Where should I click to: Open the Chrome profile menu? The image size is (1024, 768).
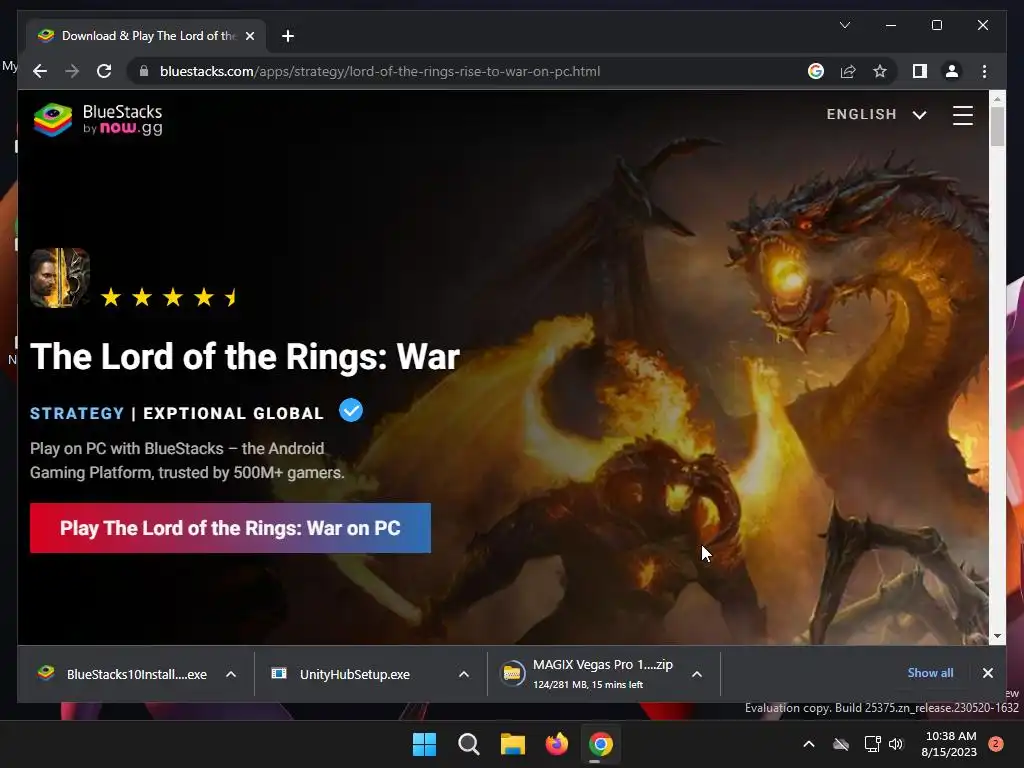[x=952, y=71]
